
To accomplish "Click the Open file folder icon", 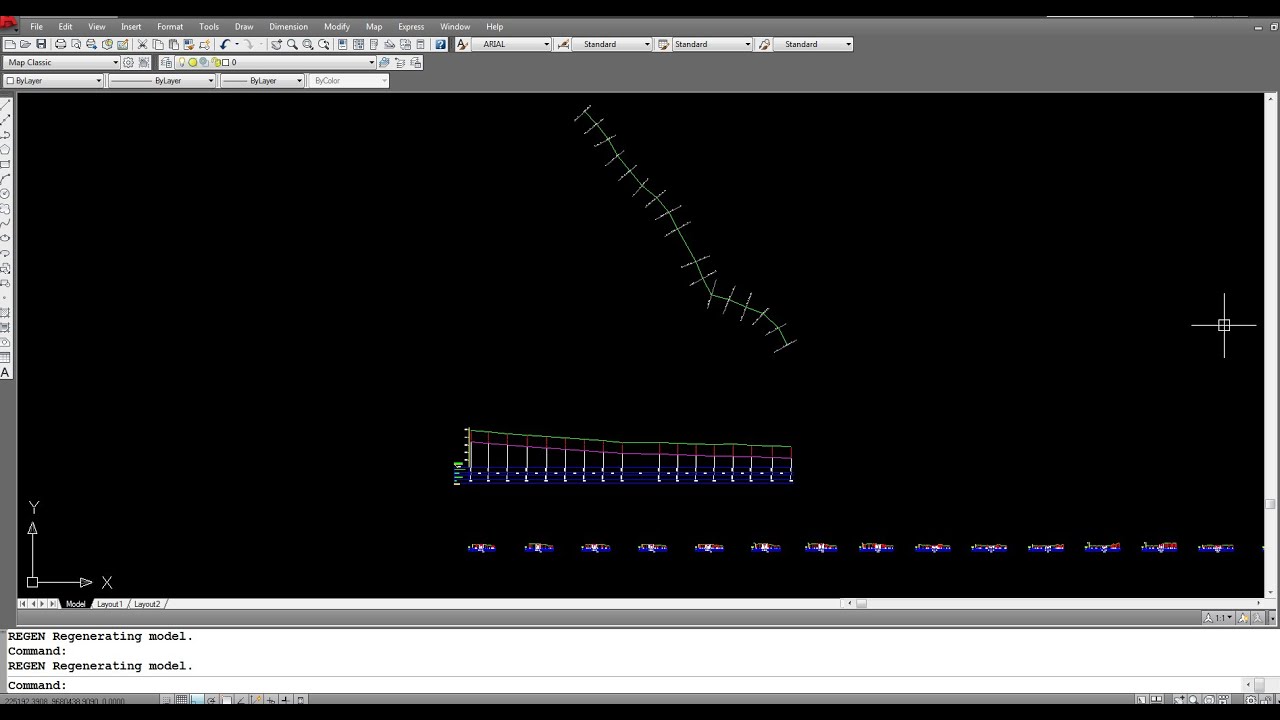I will click(x=25, y=44).
